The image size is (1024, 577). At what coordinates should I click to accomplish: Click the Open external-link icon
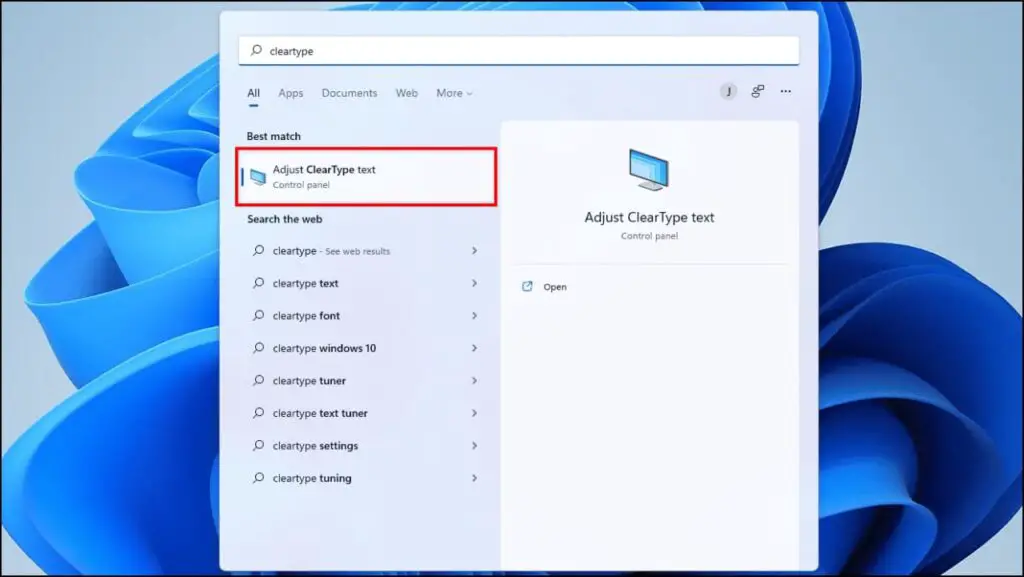pos(527,287)
